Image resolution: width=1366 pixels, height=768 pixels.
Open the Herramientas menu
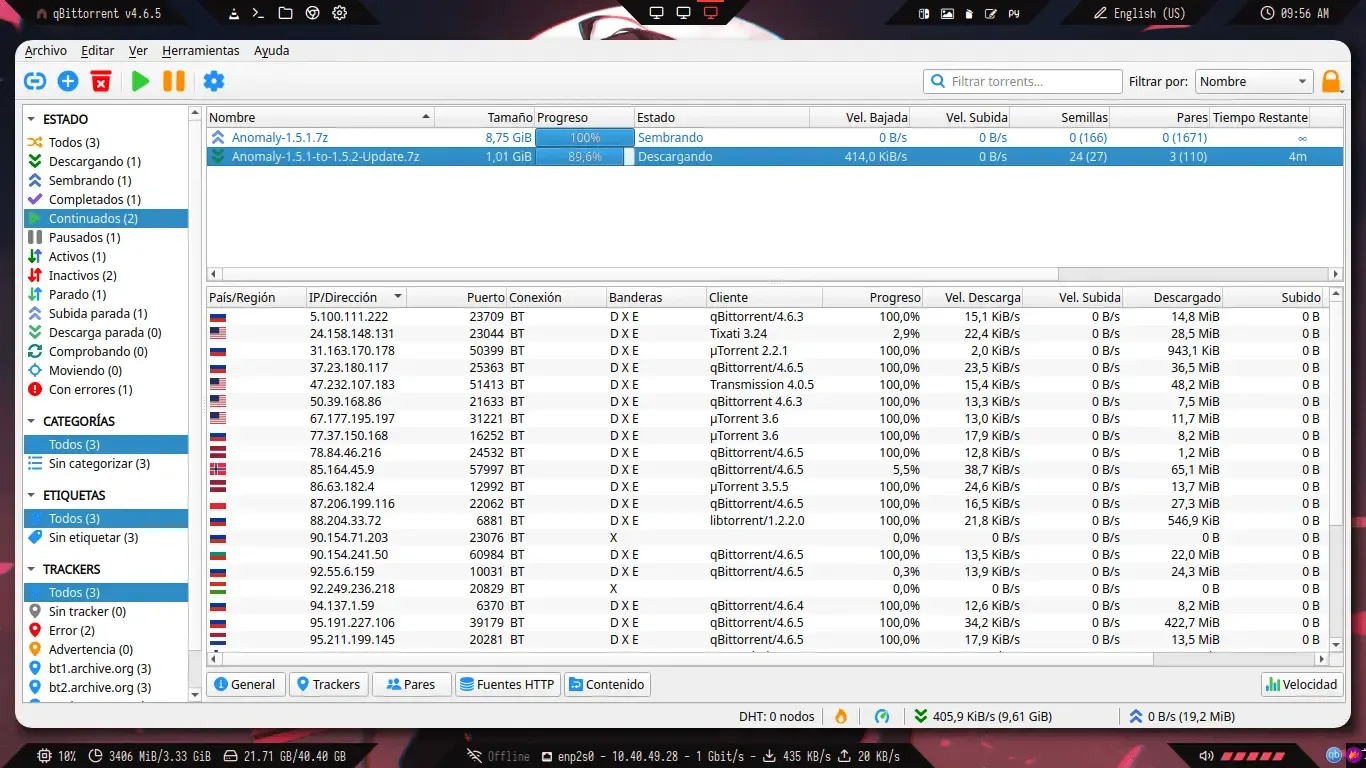201,51
